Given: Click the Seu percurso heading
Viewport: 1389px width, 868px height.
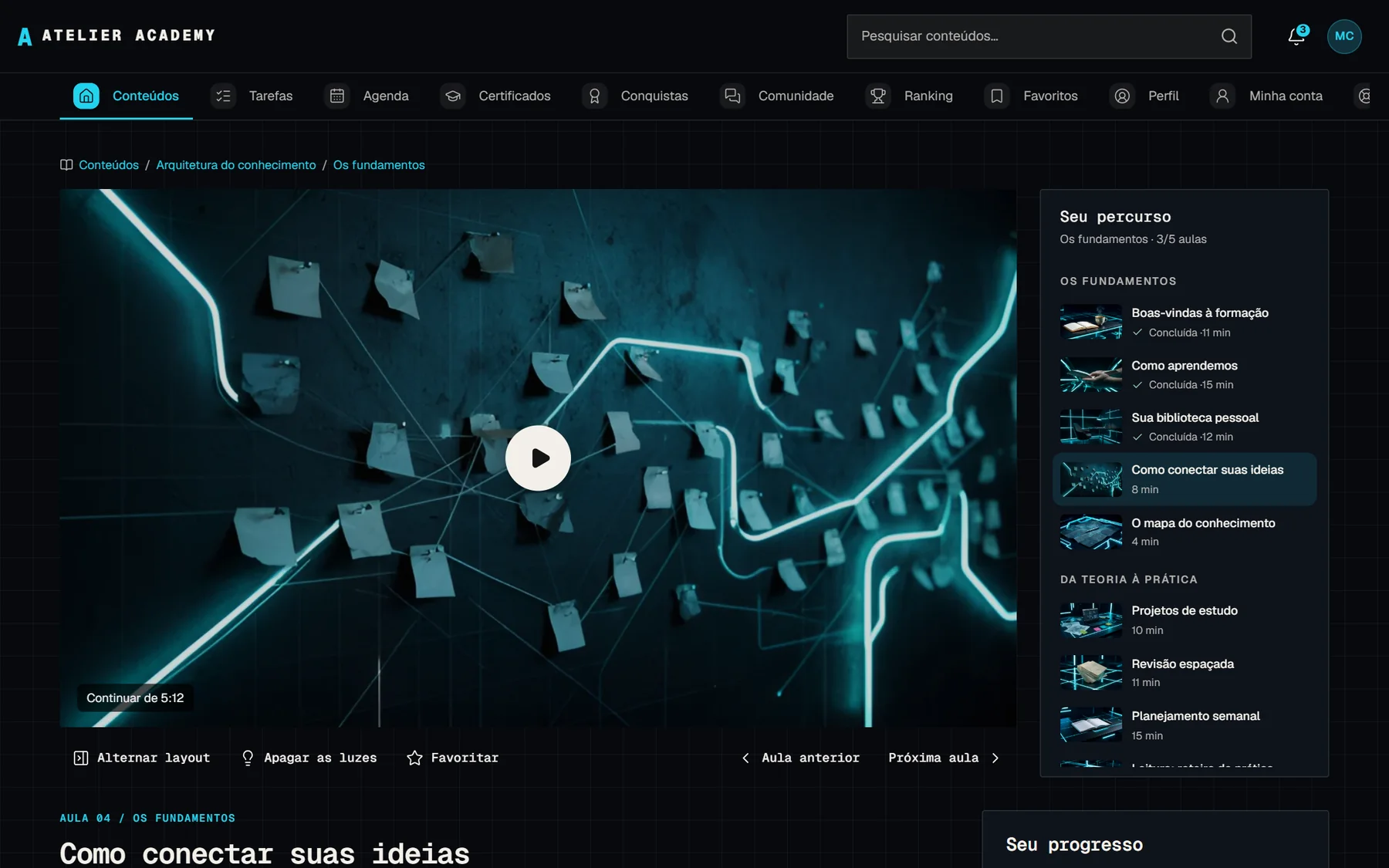Looking at the screenshot, I should (x=1115, y=217).
